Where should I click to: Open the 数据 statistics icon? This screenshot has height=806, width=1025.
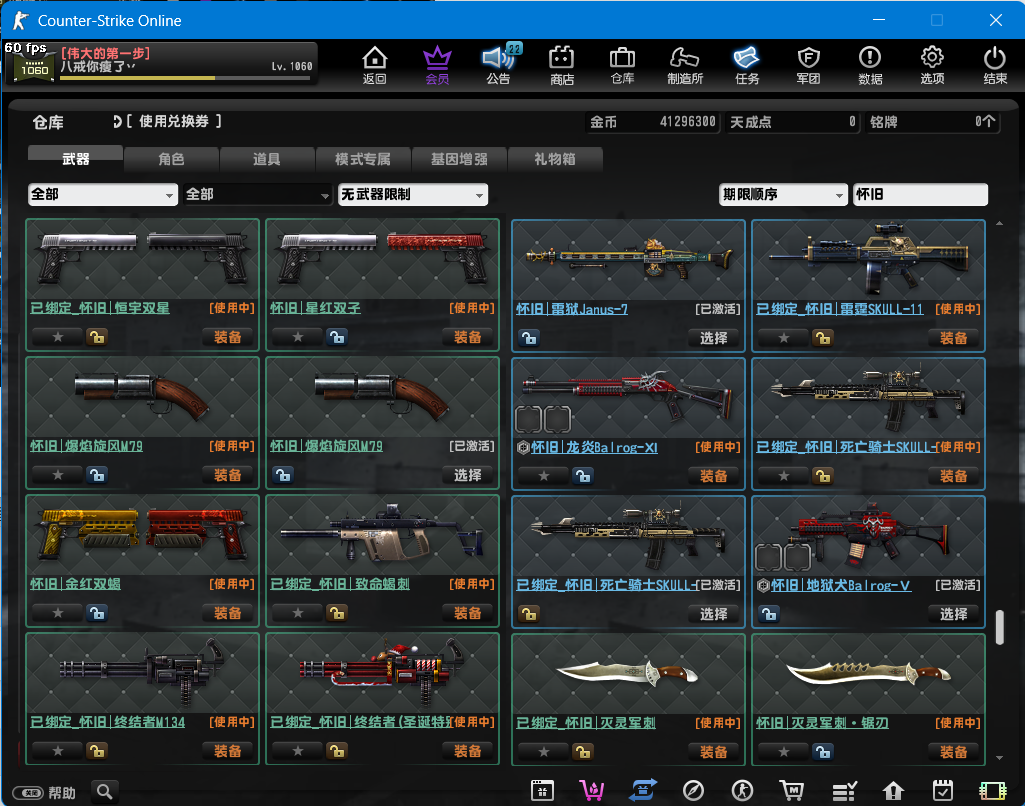tap(870, 65)
